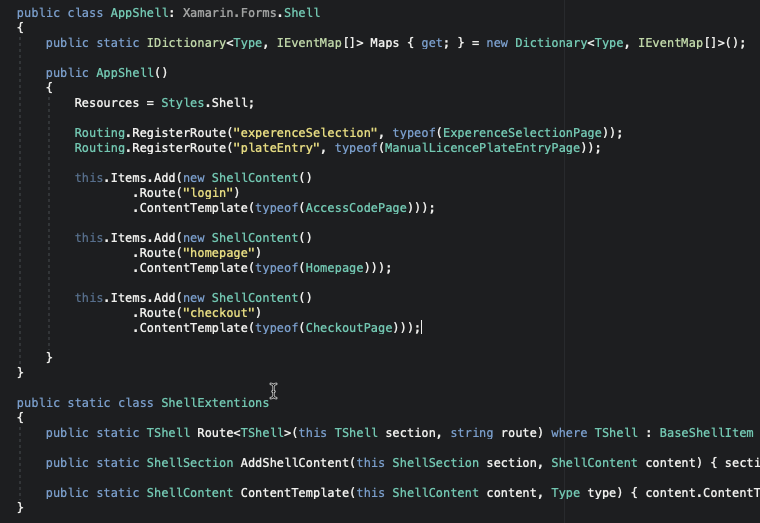This screenshot has width=760, height=523.
Task: Click the 'Route<TShell>' method declaration name
Action: click(244, 433)
